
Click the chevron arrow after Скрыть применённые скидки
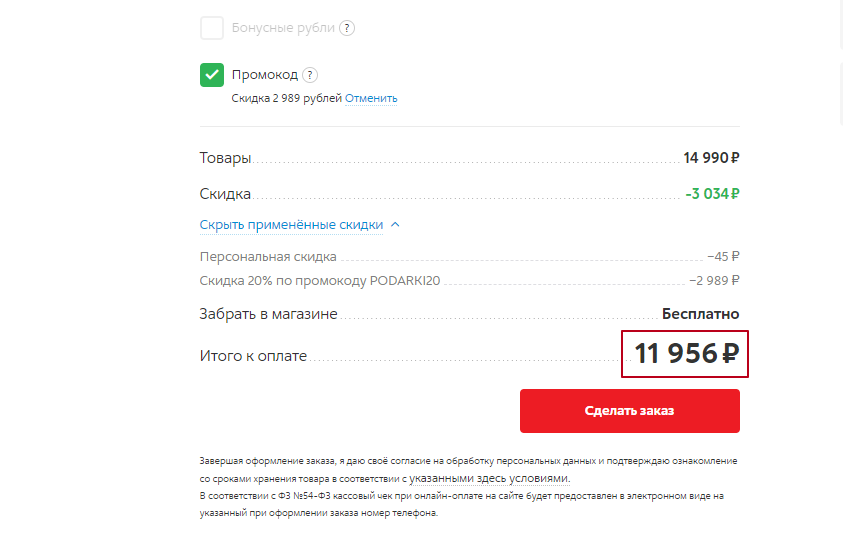(x=395, y=225)
